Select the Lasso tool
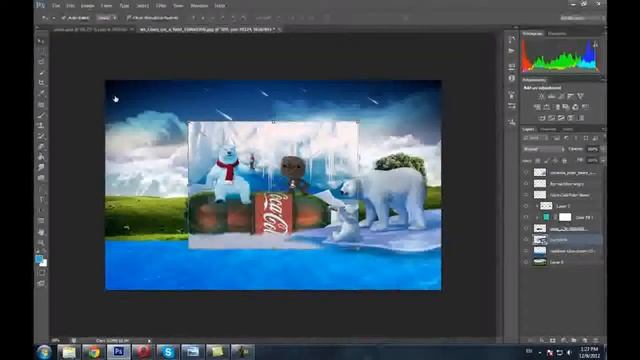Screen dimensions: 640x360 41,62
